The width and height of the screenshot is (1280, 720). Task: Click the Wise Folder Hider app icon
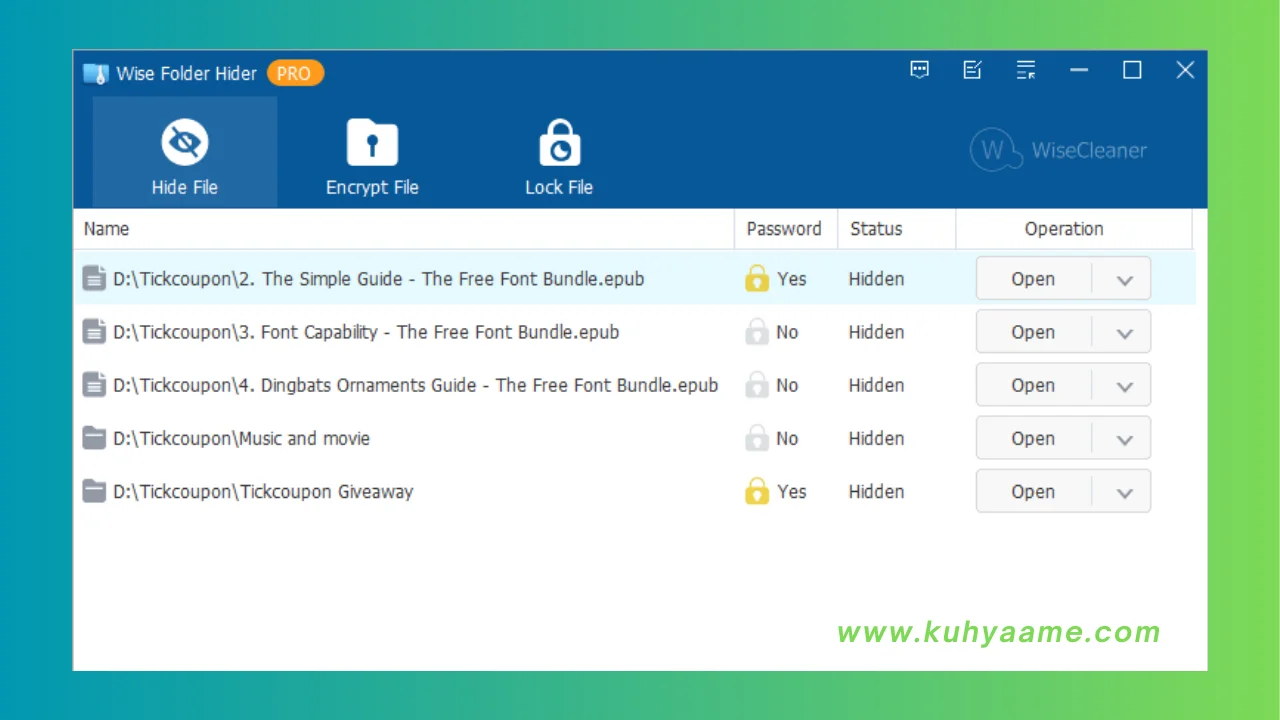click(95, 73)
